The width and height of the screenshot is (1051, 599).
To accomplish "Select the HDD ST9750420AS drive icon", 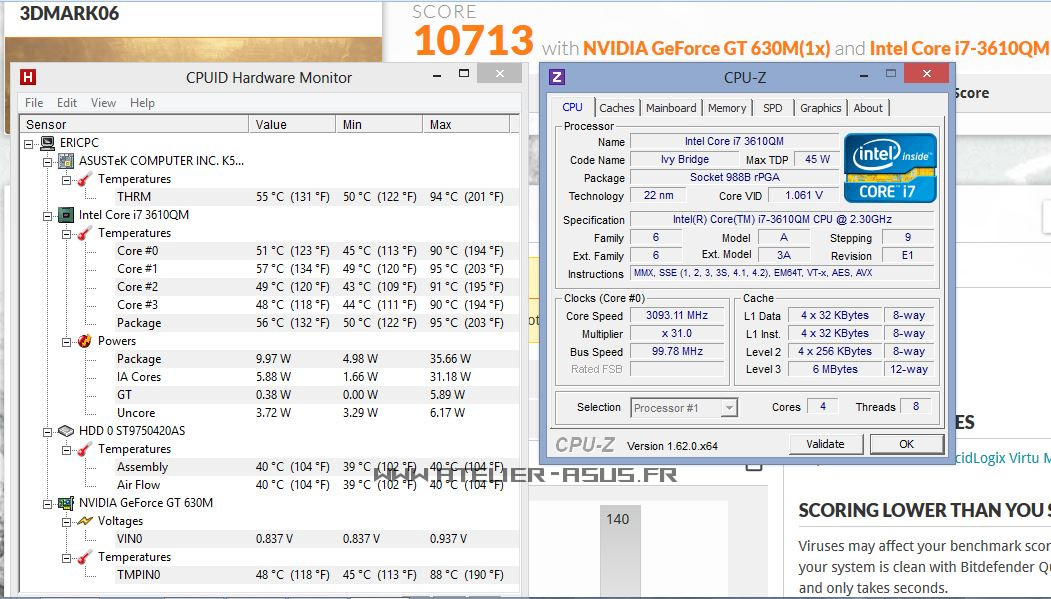I will pos(66,431).
